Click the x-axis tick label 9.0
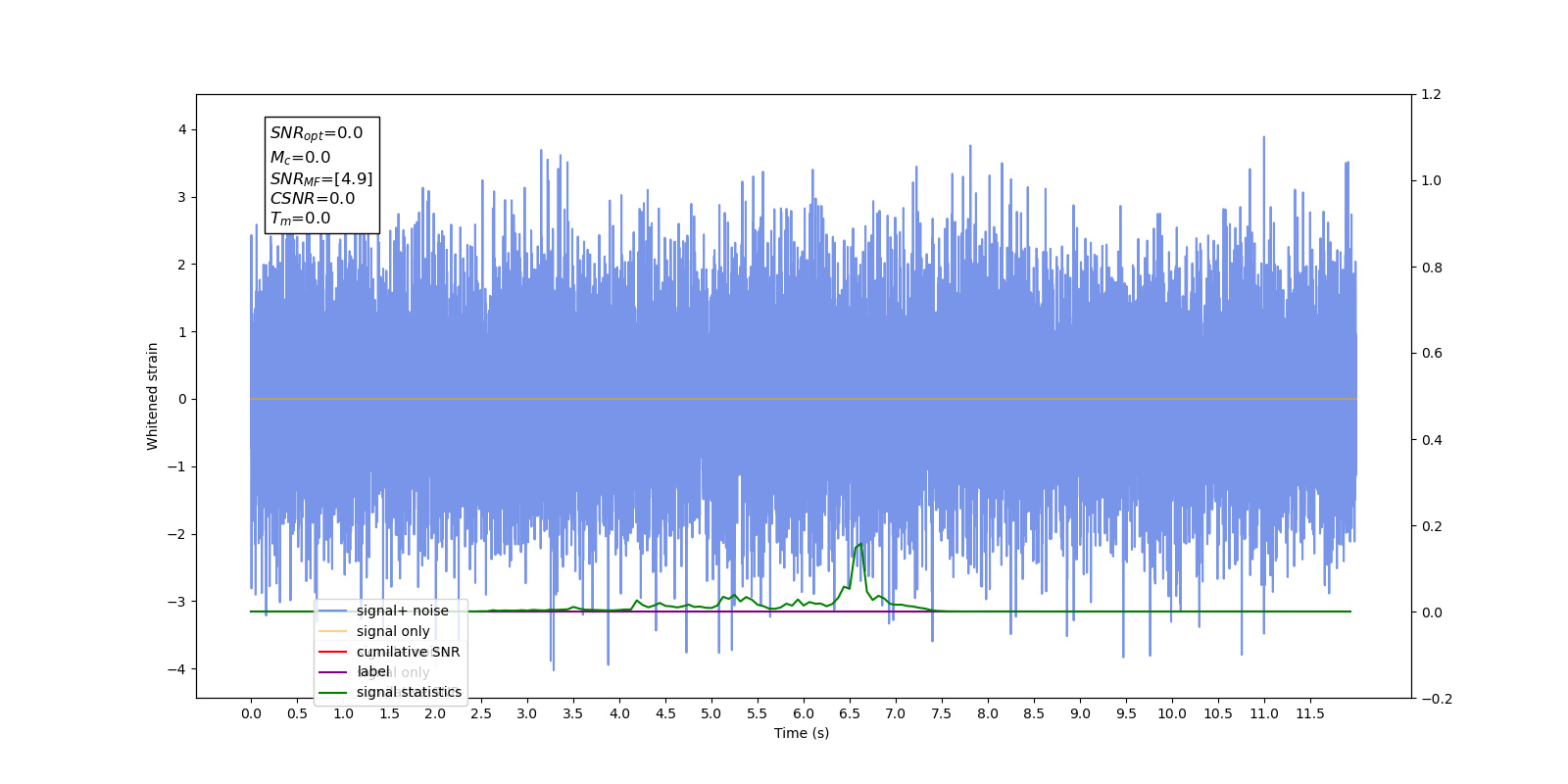The height and width of the screenshot is (784, 1568). pyautogui.click(x=1080, y=713)
